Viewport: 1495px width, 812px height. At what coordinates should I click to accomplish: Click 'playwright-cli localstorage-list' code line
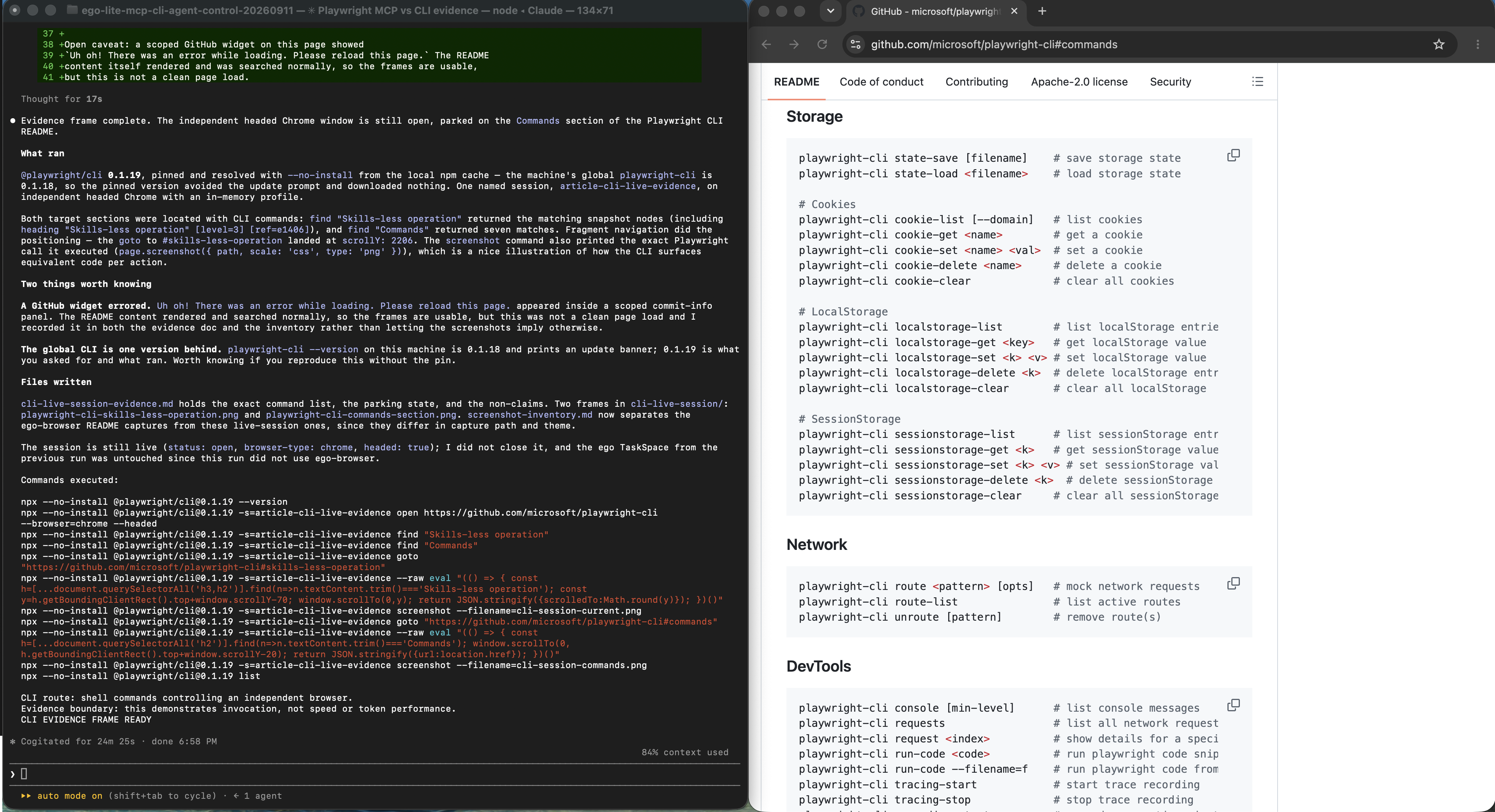(x=900, y=327)
